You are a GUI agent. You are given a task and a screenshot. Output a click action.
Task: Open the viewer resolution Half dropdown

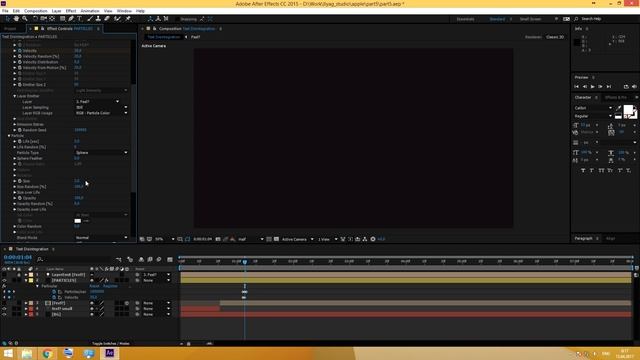click(251, 239)
